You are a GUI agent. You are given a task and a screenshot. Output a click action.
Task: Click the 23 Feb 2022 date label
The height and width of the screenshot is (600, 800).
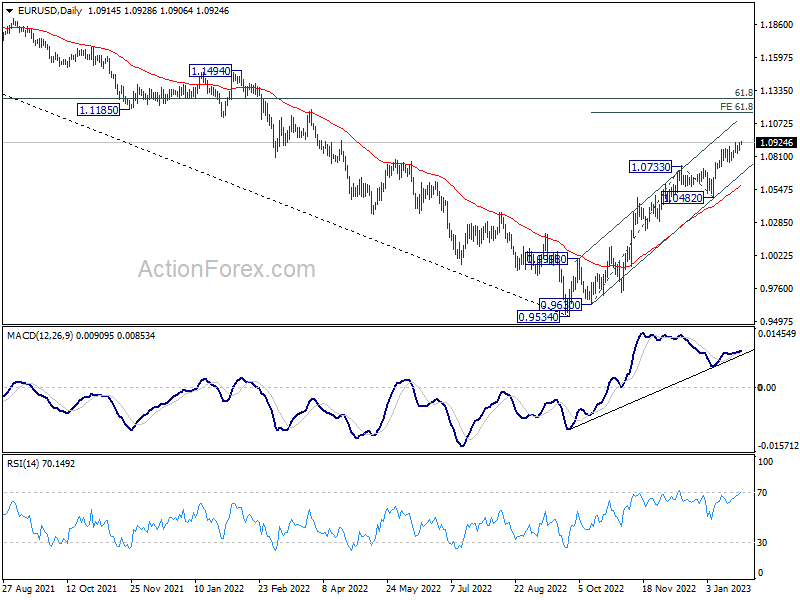(x=284, y=588)
